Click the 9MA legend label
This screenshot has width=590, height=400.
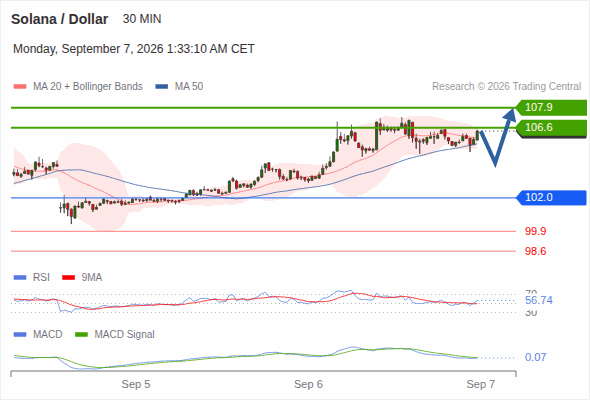click(92, 278)
